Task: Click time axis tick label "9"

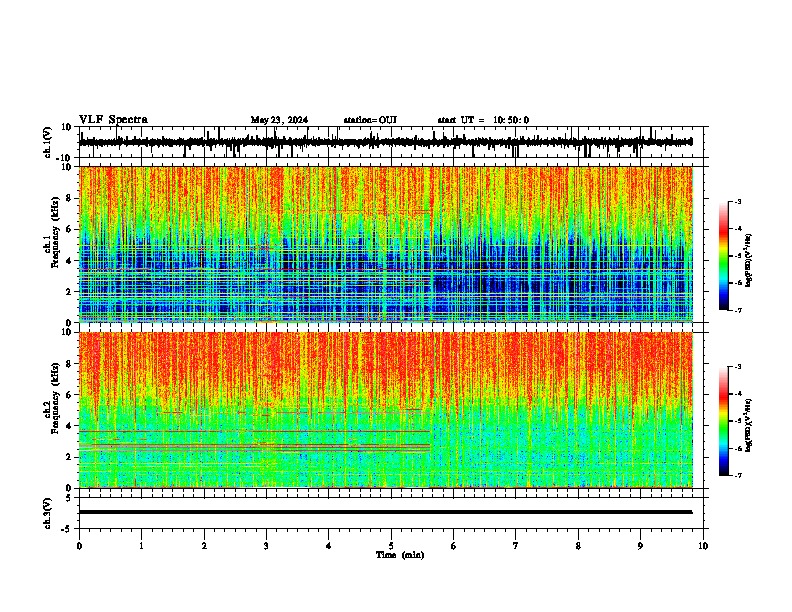Action: pyautogui.click(x=640, y=546)
